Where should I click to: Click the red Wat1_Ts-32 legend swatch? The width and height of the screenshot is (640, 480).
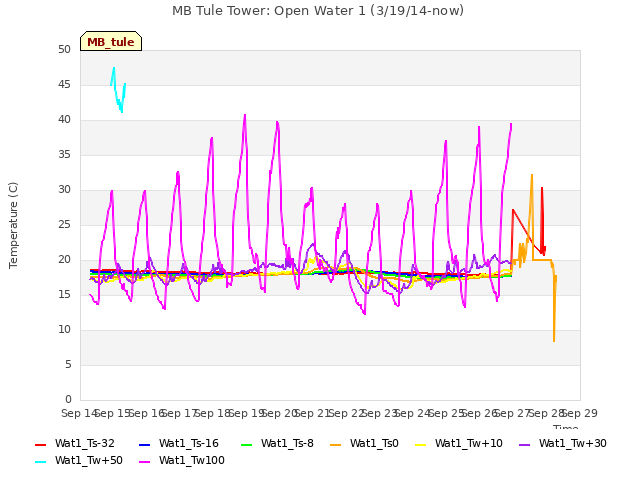(41, 444)
